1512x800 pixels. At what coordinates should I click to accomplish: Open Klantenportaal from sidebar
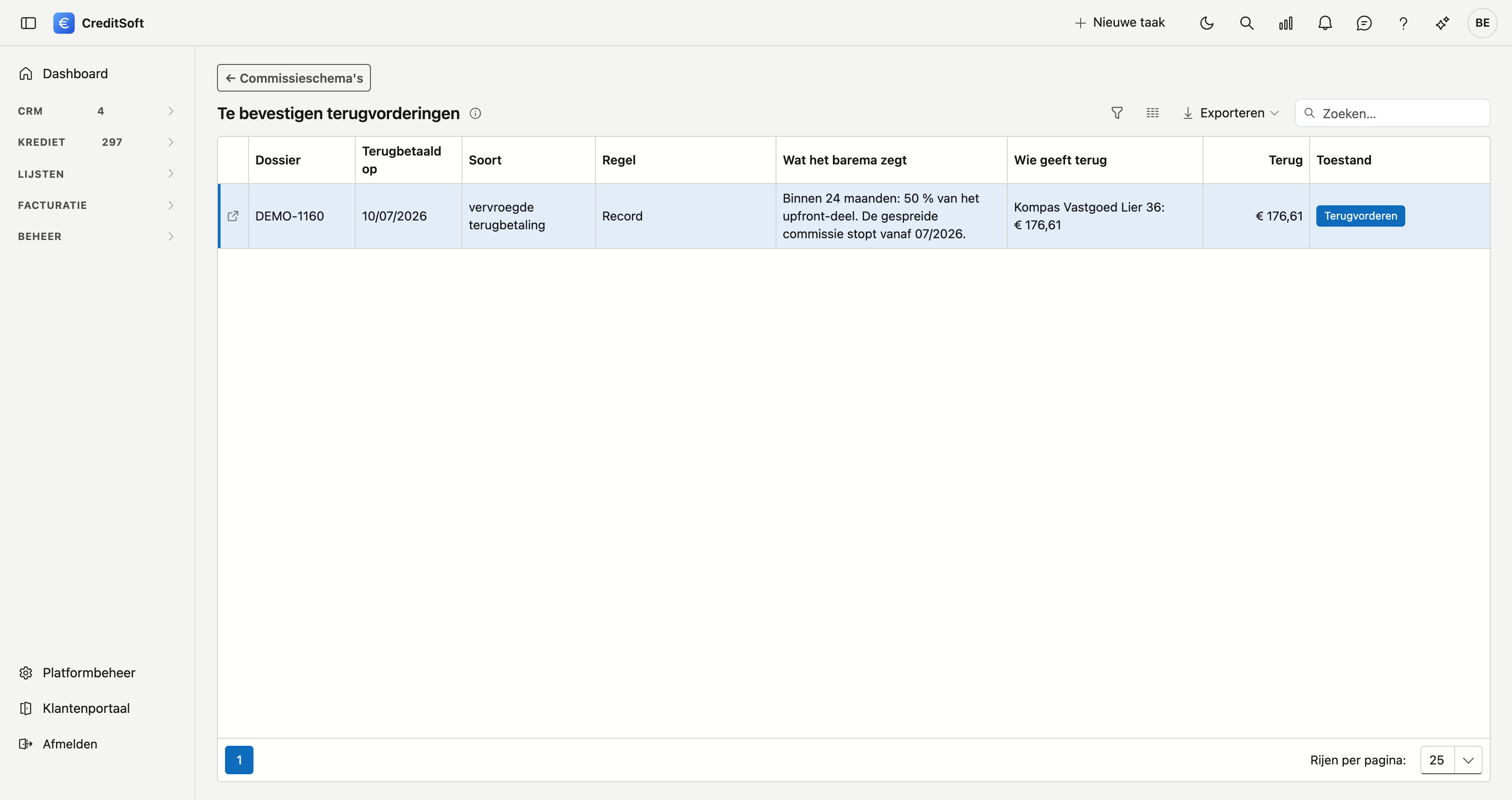(x=74, y=708)
